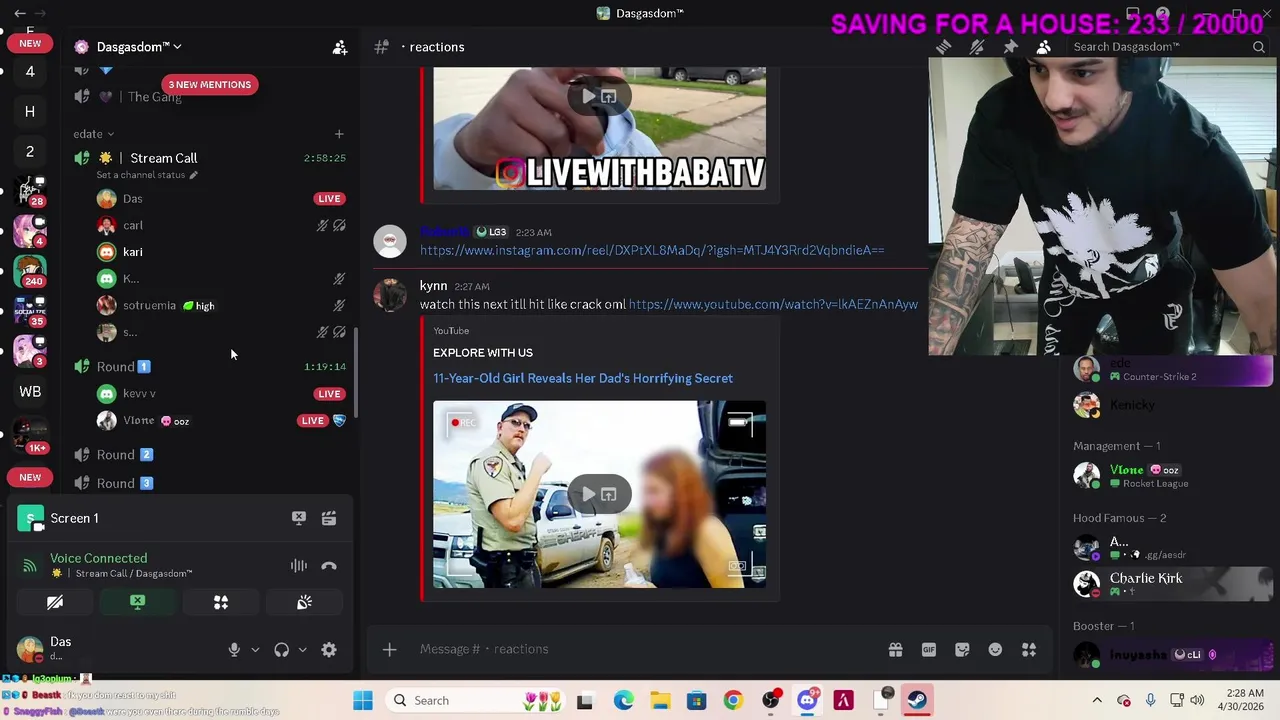The width and height of the screenshot is (1280, 720).
Task: Open Das user avatar in bottom panel
Action: [30, 649]
